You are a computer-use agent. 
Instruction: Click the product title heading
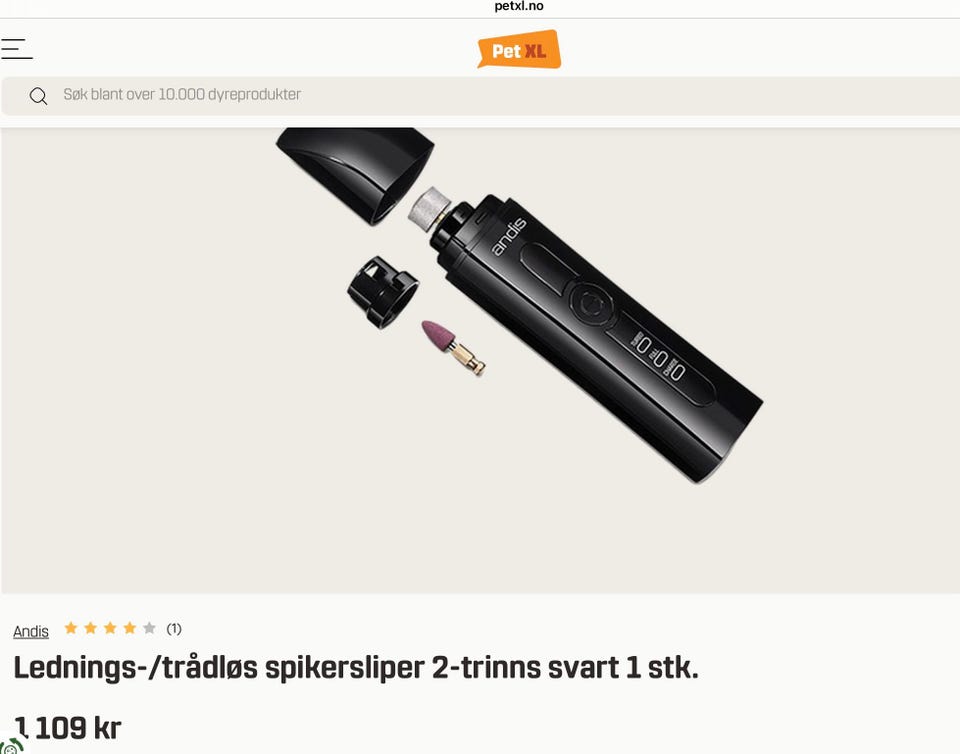pos(356,668)
